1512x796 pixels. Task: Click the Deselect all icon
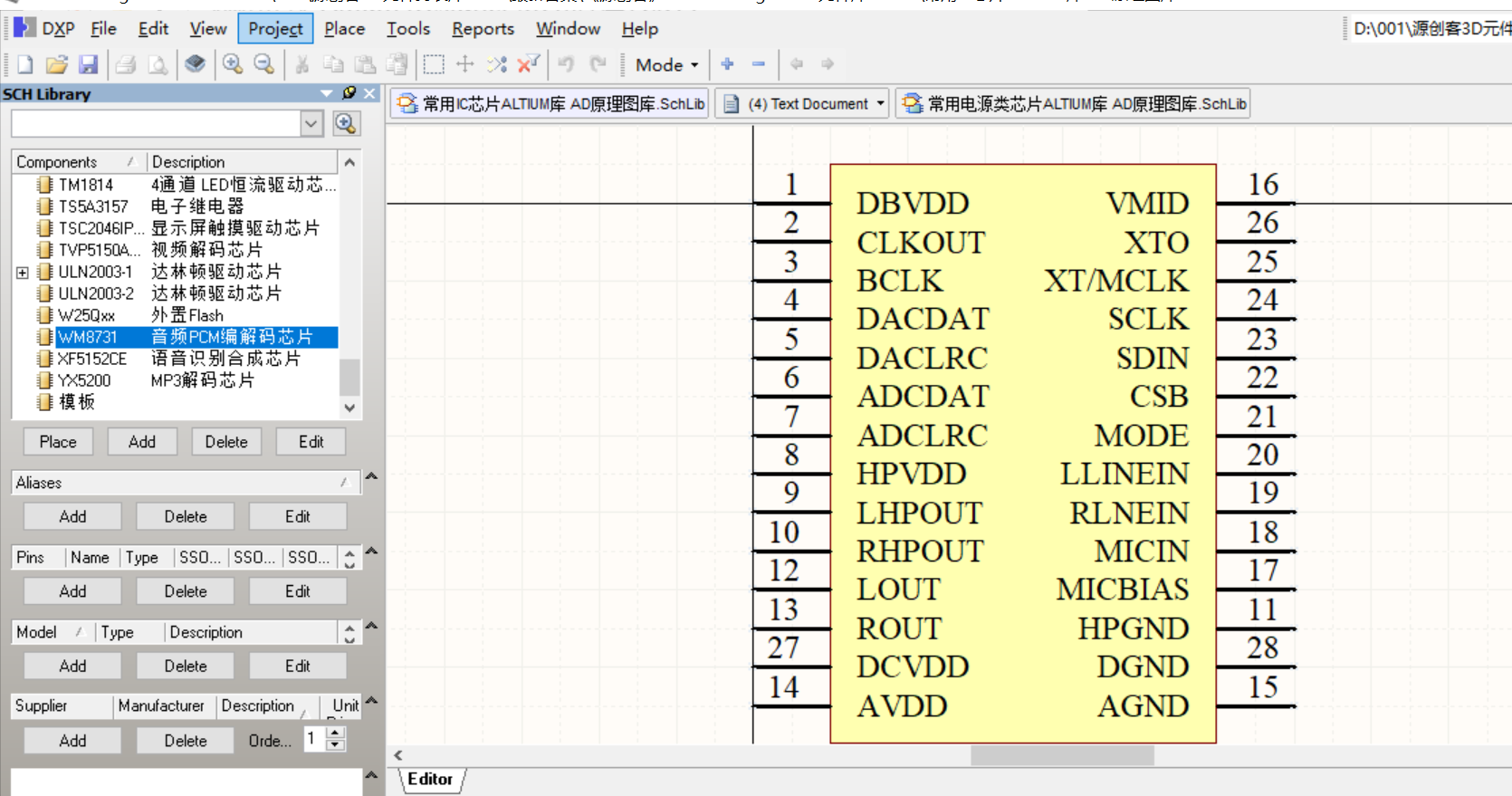click(496, 64)
